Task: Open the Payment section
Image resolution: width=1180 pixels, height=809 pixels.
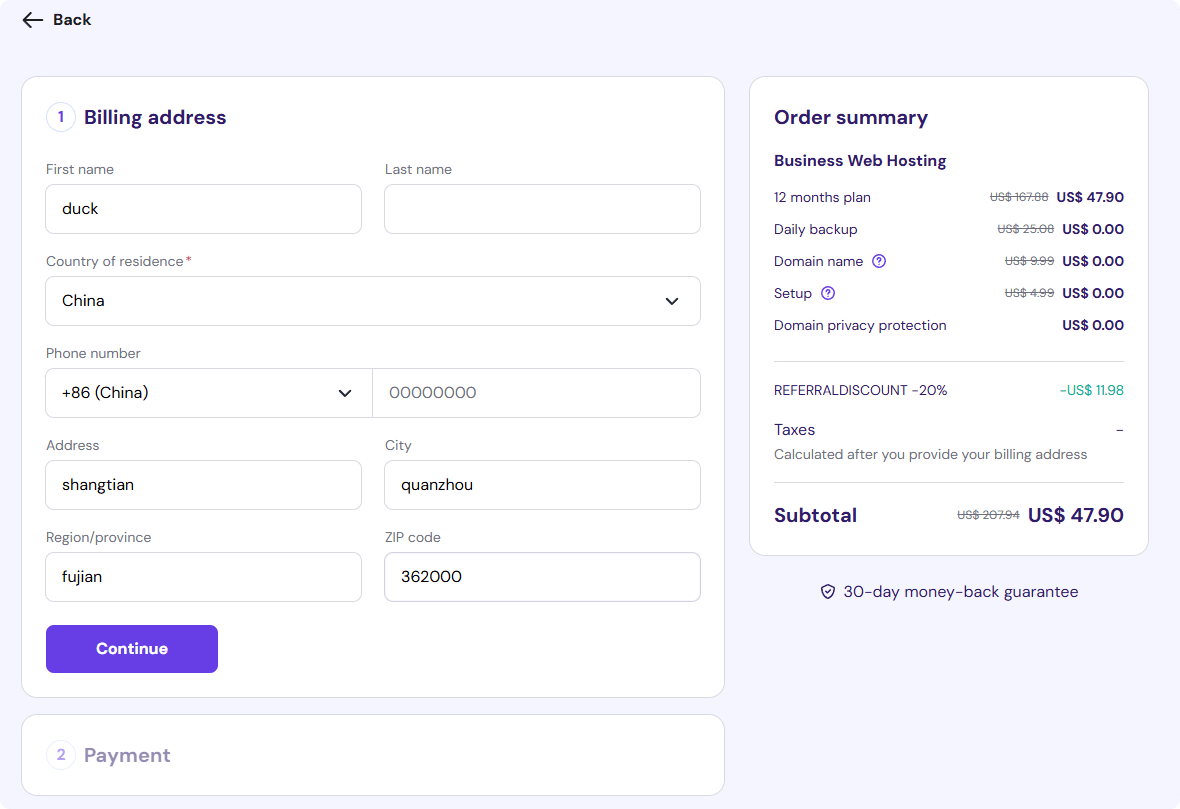Action: [127, 755]
